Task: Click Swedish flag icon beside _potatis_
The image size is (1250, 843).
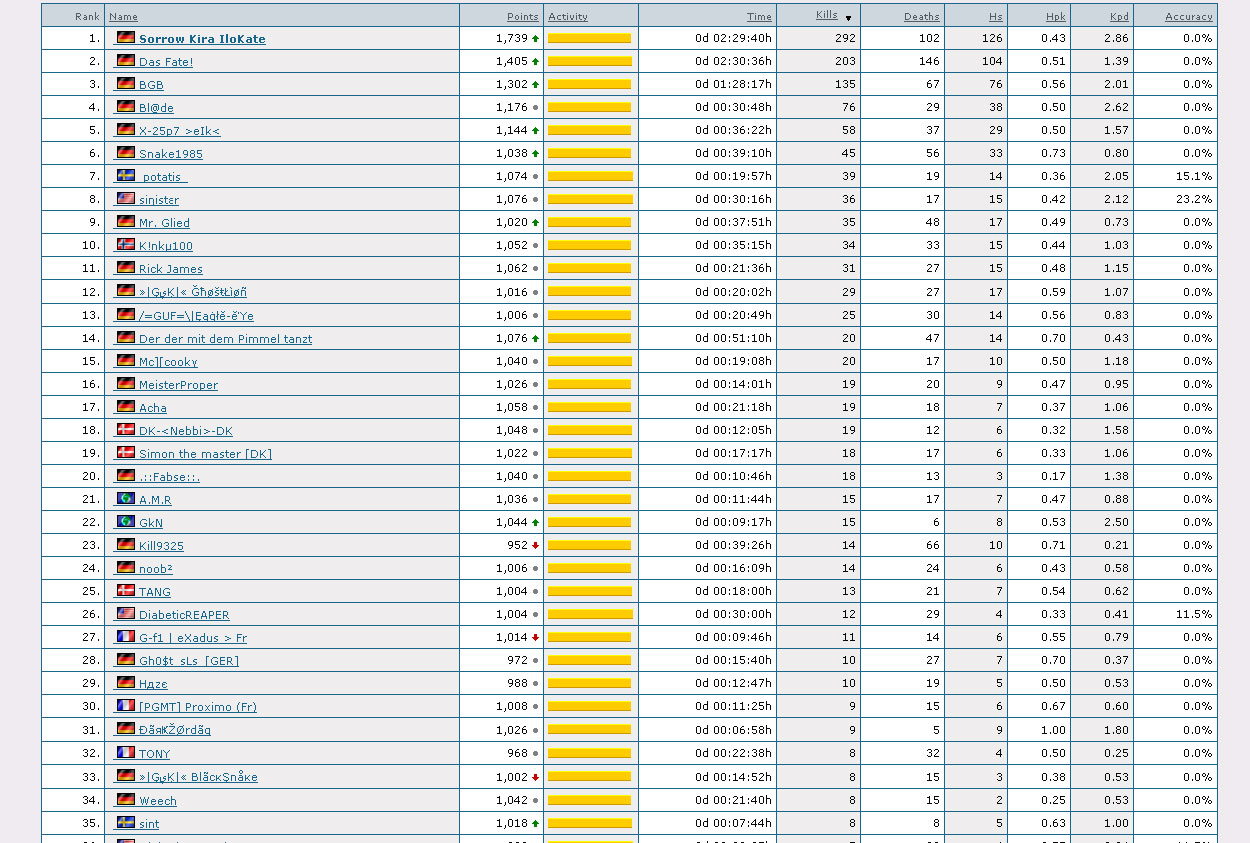Action: tap(125, 176)
